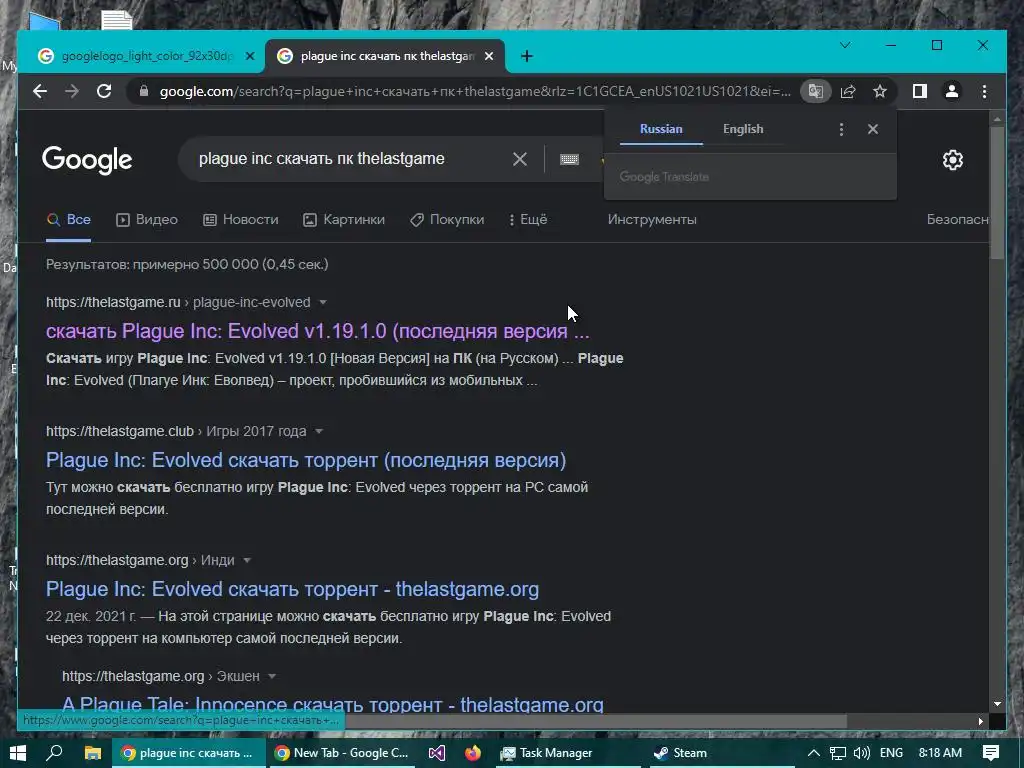Open Инструменты search tools

652,219
